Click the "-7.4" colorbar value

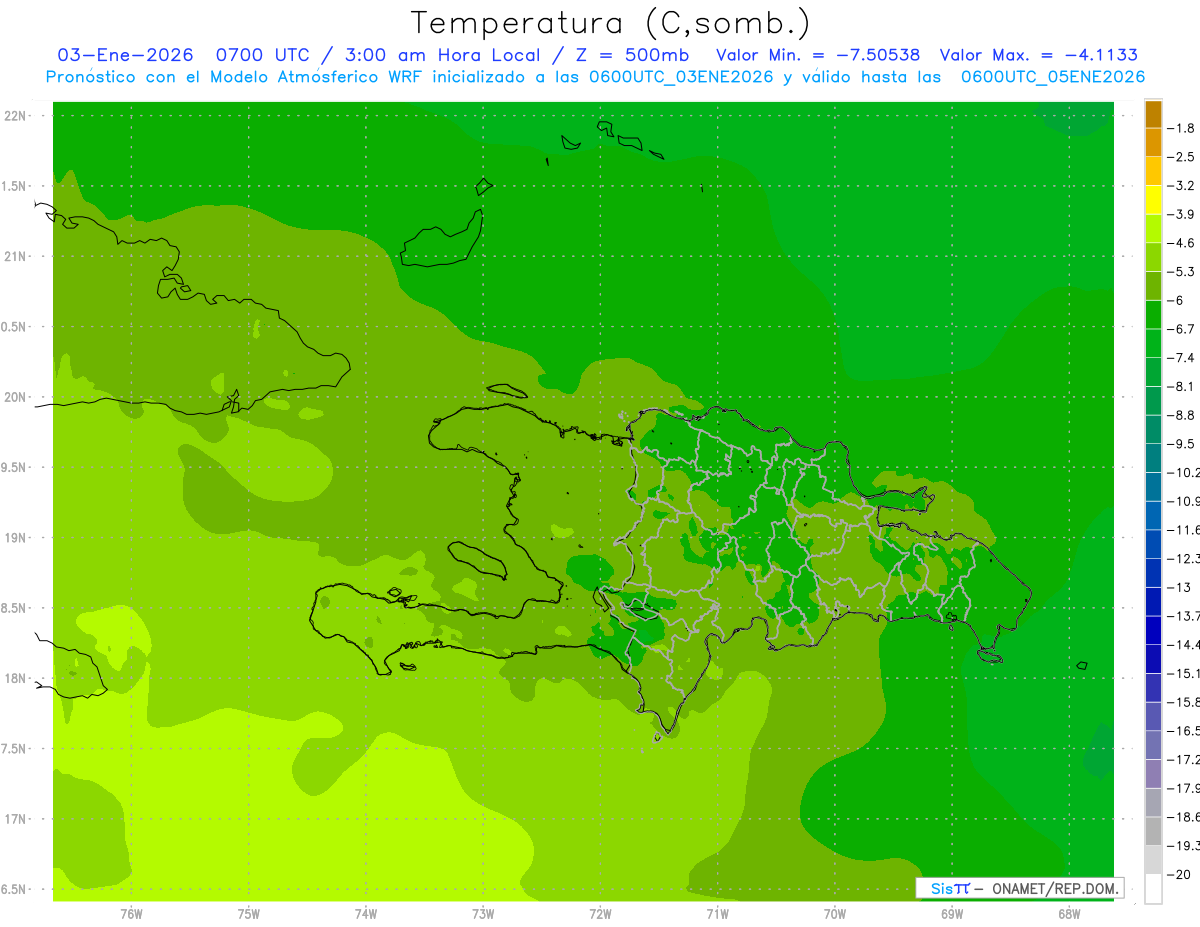coord(1182,357)
